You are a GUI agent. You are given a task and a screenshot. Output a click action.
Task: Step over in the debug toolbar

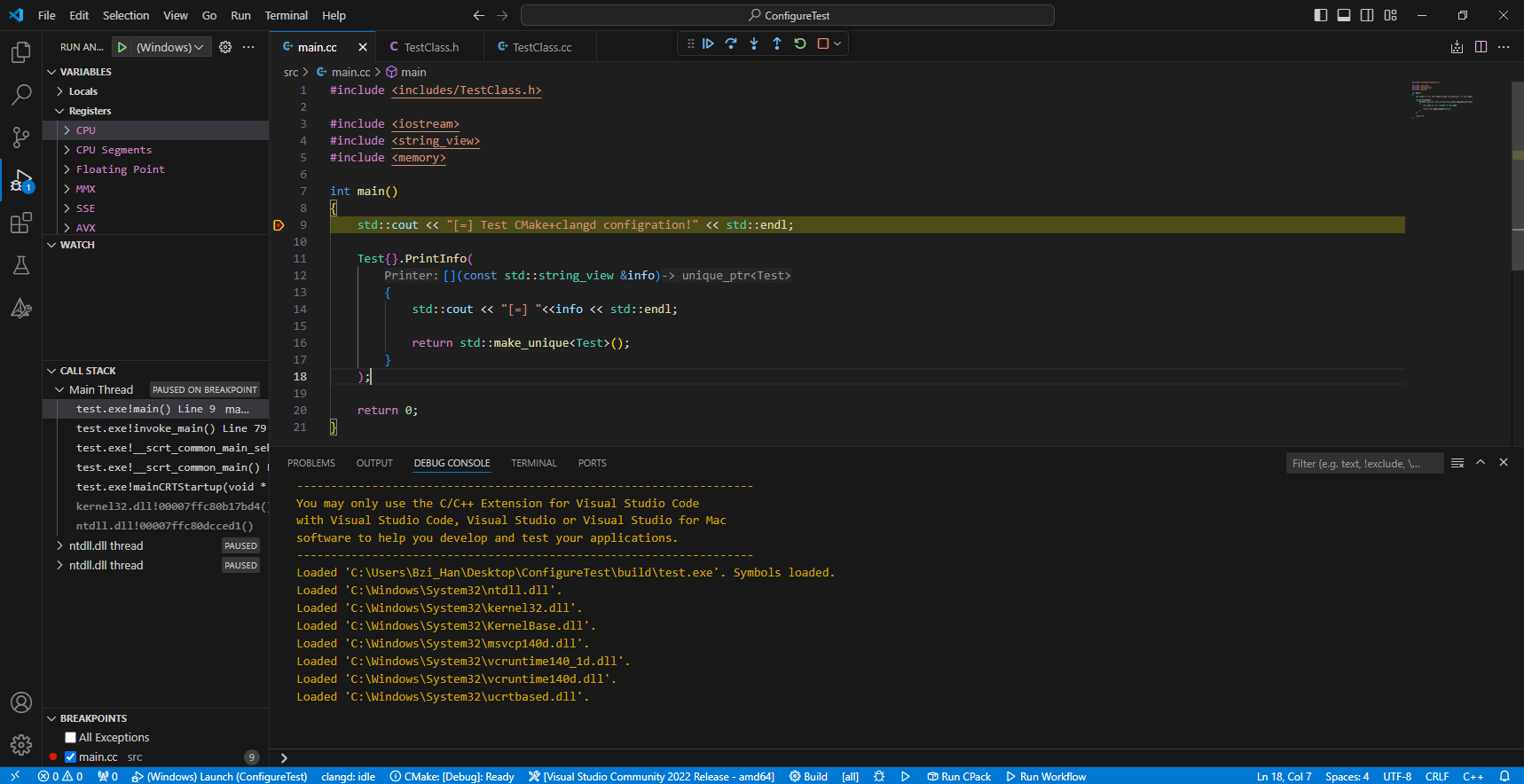[731, 43]
